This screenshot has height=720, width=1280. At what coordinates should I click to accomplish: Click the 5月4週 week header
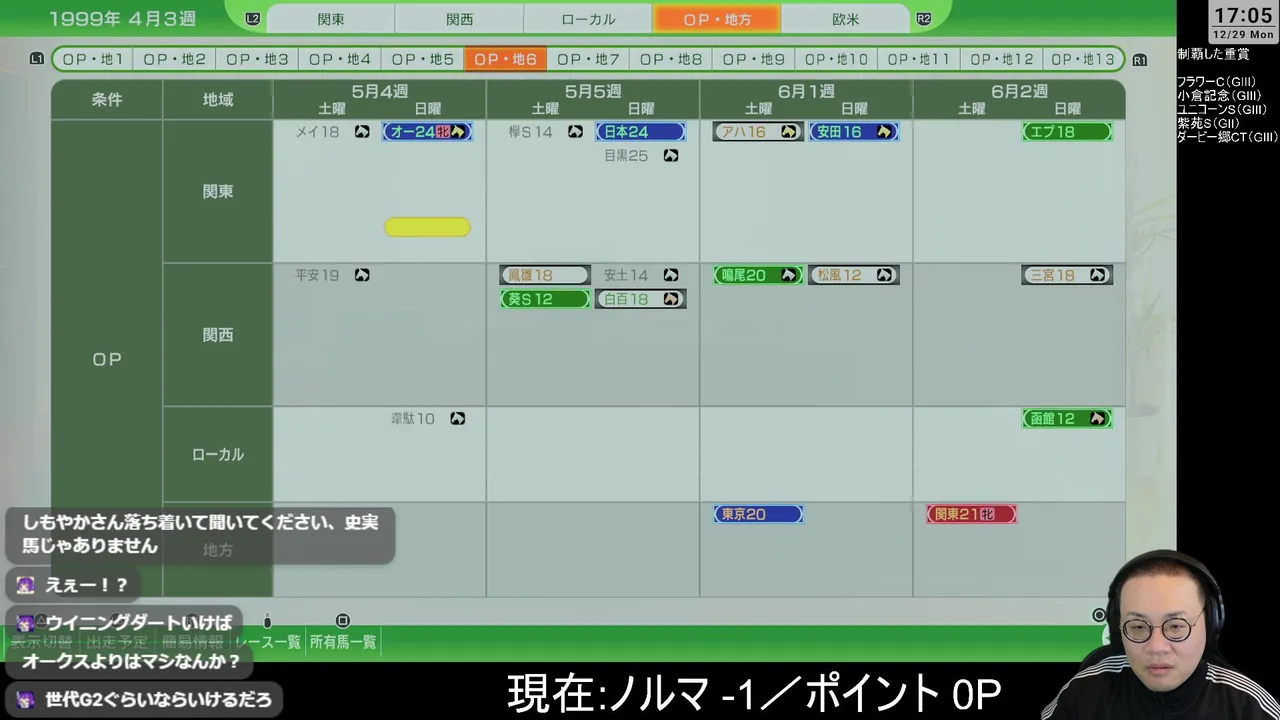[380, 91]
